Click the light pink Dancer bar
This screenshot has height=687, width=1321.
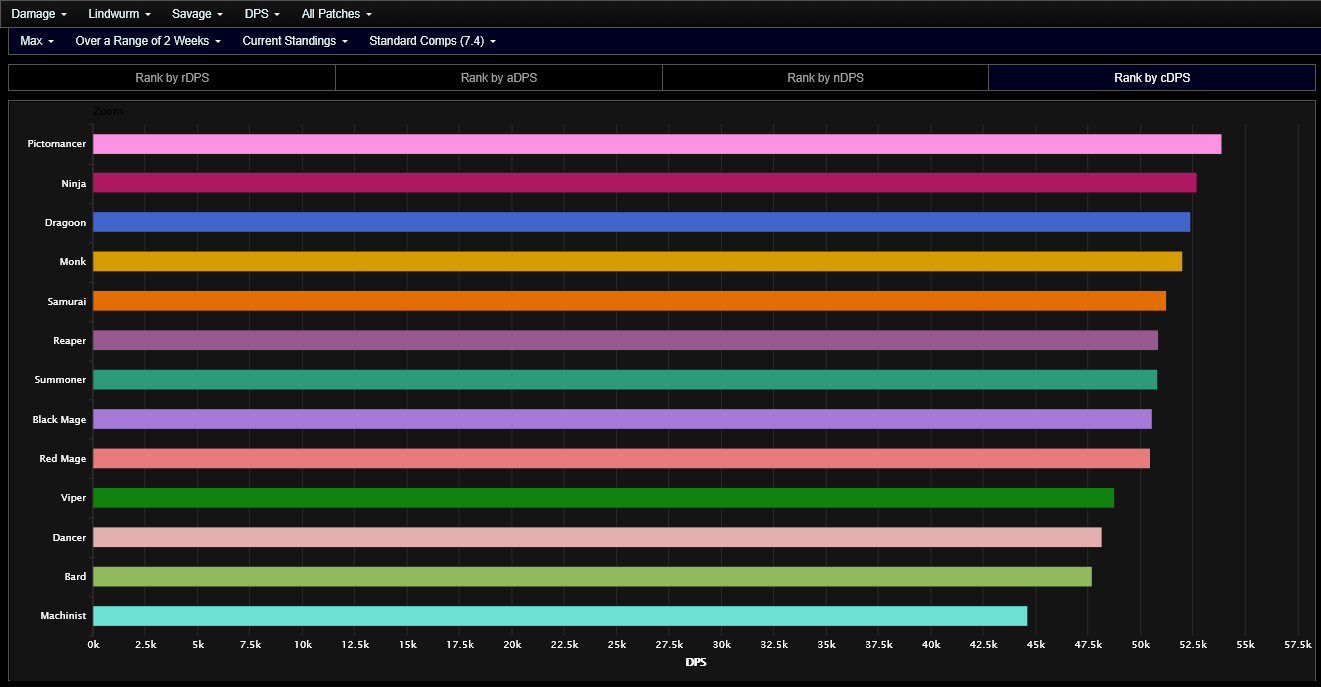point(597,537)
